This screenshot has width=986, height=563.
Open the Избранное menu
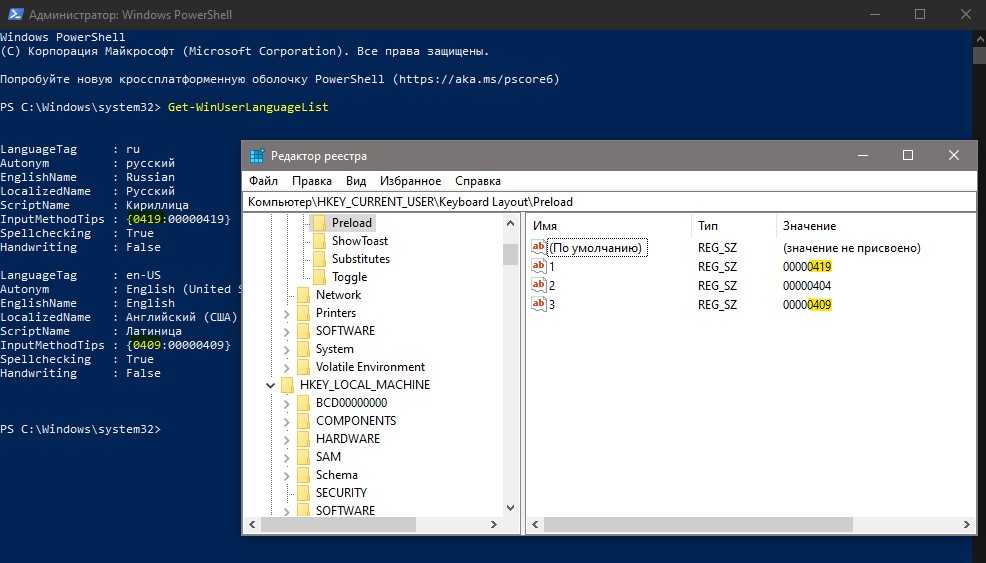pyautogui.click(x=410, y=181)
